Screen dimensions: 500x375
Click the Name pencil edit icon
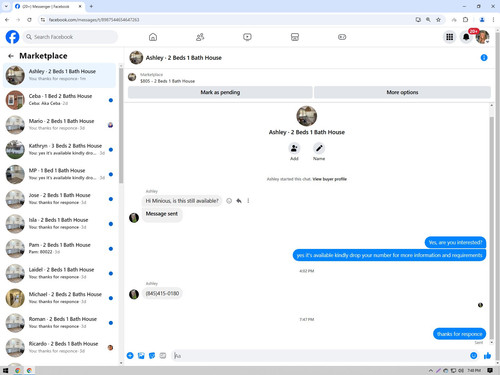319,148
